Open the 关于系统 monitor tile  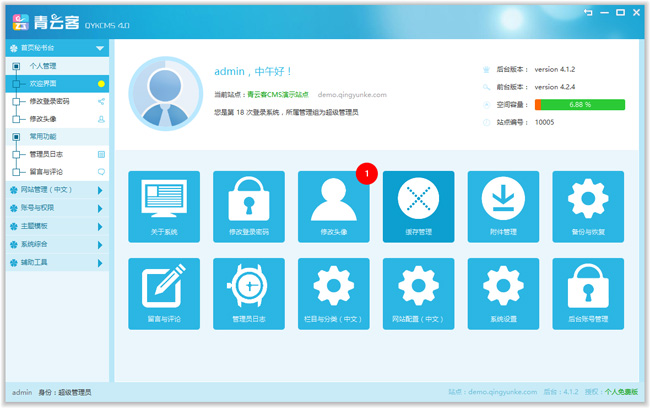click(x=164, y=206)
